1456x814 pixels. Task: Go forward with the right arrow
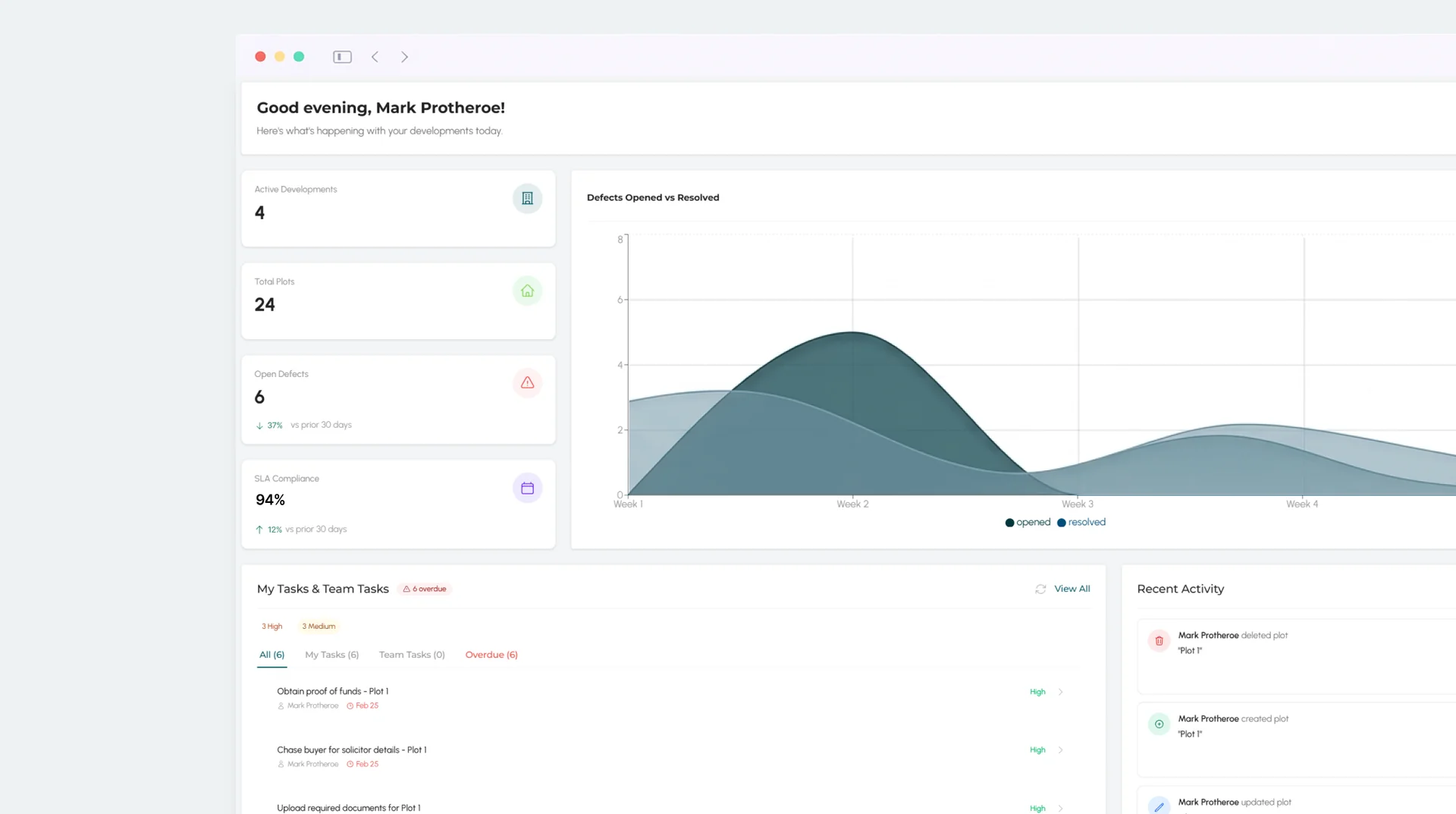[405, 57]
